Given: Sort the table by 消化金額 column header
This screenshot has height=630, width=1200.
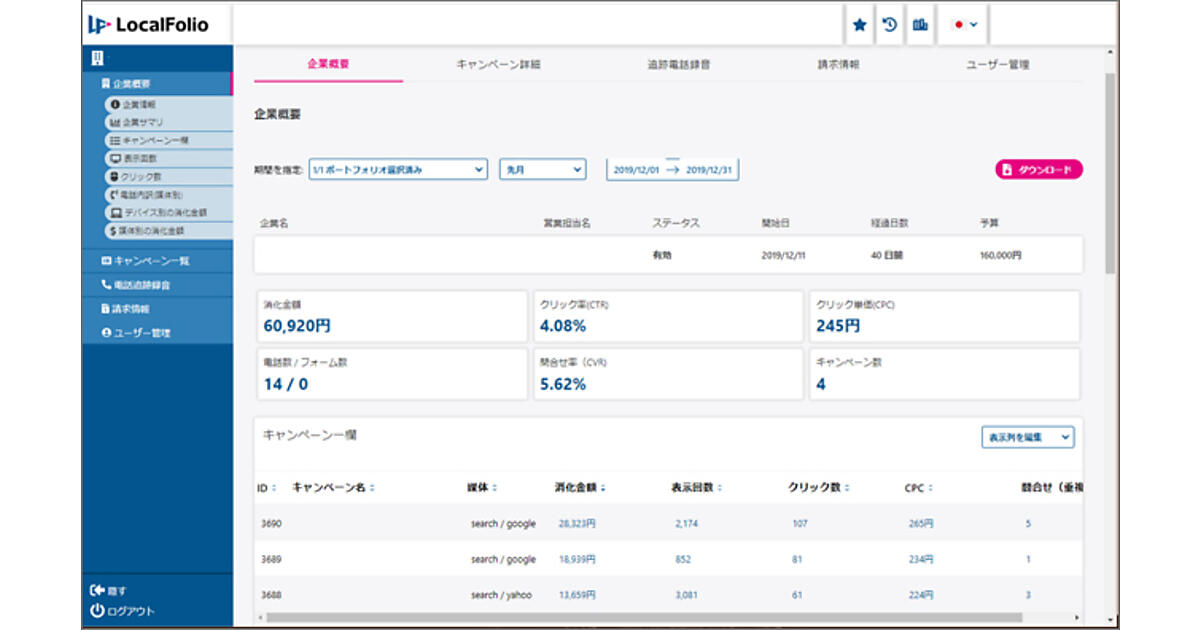Looking at the screenshot, I should click(x=580, y=488).
